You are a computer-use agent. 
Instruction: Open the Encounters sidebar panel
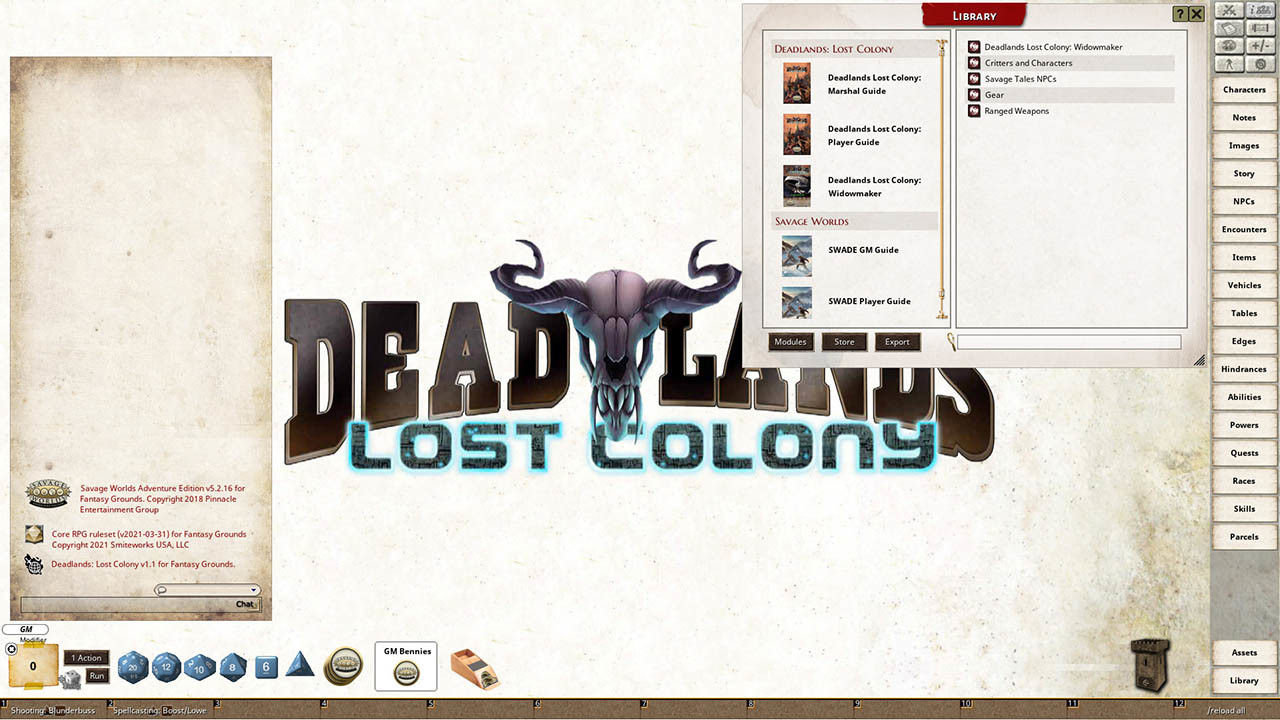[1243, 229]
